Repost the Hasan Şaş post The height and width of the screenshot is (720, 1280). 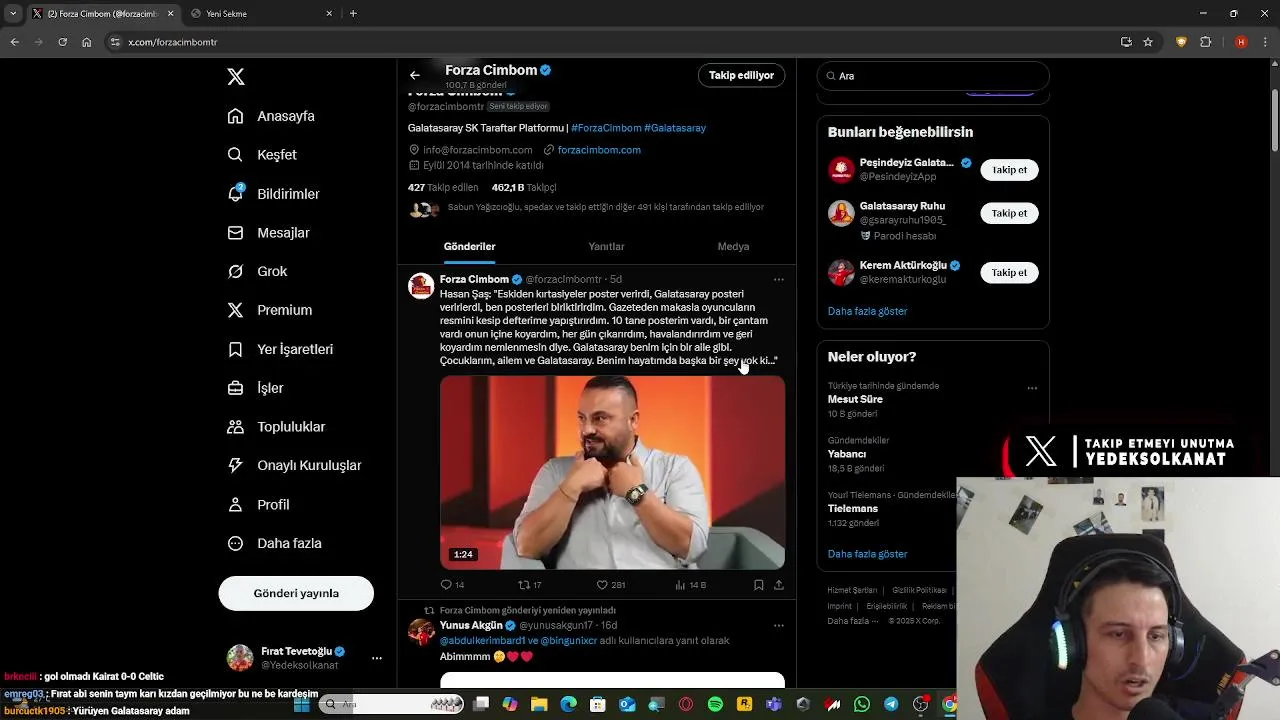[x=529, y=585]
